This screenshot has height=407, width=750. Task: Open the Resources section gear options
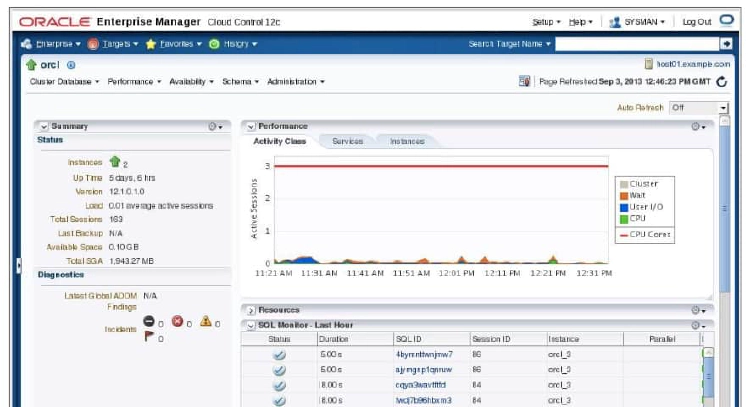point(698,310)
